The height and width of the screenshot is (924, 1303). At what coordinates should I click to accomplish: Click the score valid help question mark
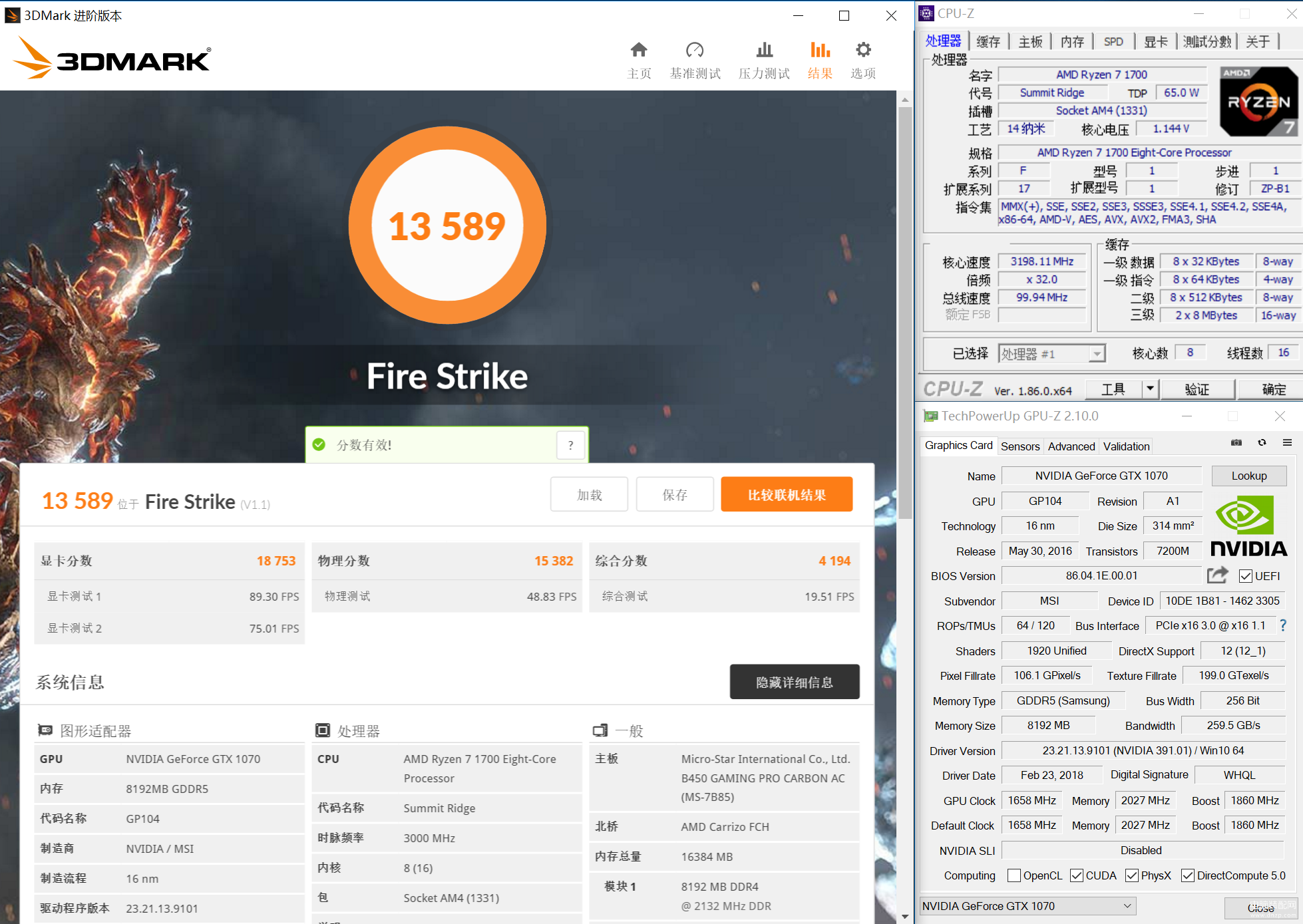coord(570,445)
